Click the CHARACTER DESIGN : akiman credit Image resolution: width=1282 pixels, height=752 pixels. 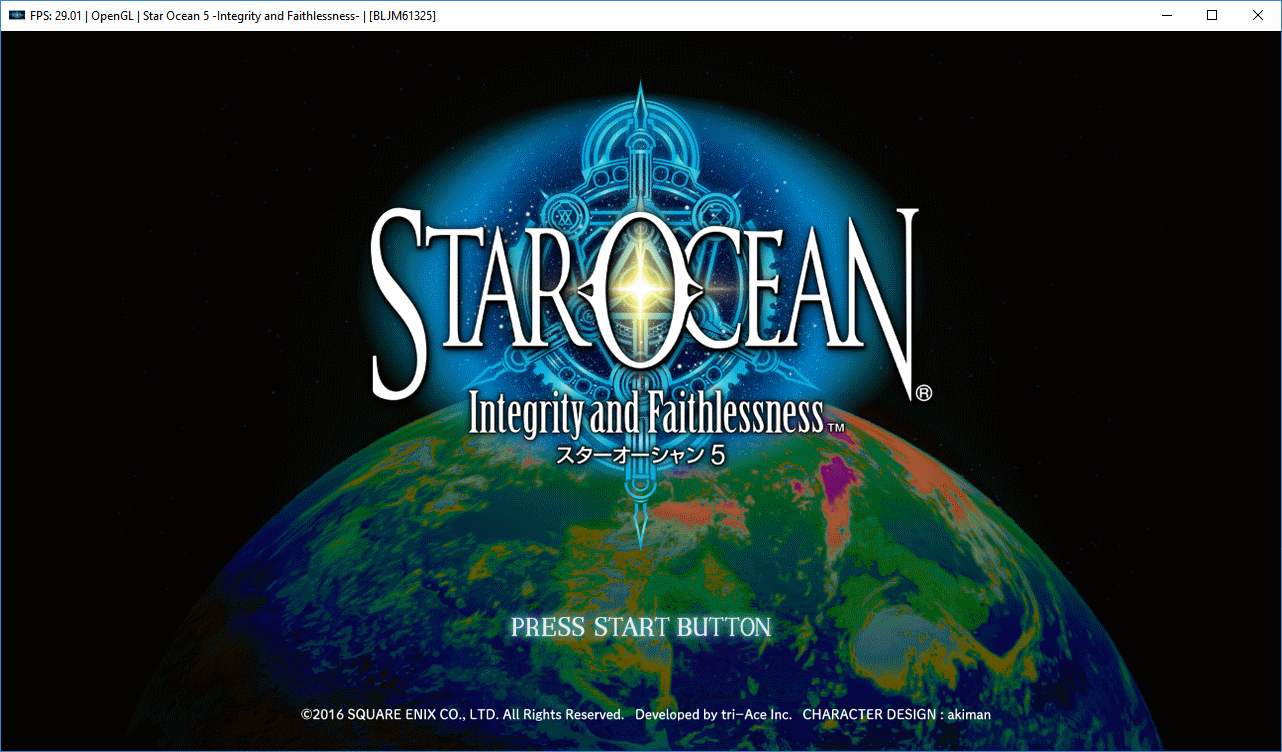coord(897,715)
